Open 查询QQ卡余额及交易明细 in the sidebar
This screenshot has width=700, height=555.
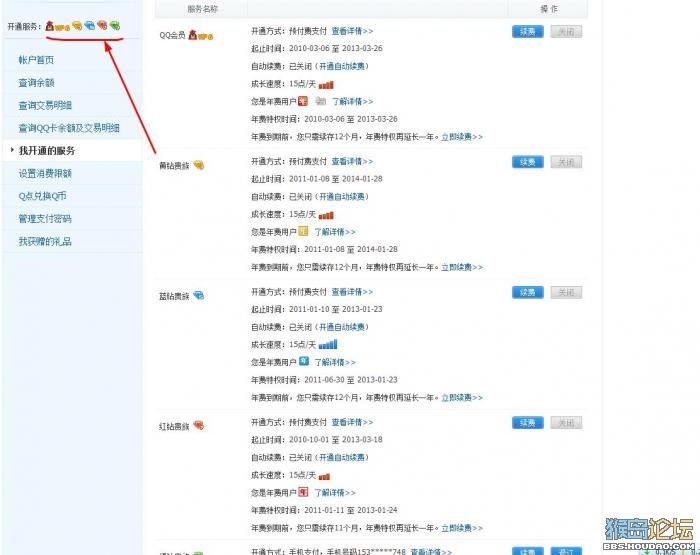pyautogui.click(x=69, y=128)
